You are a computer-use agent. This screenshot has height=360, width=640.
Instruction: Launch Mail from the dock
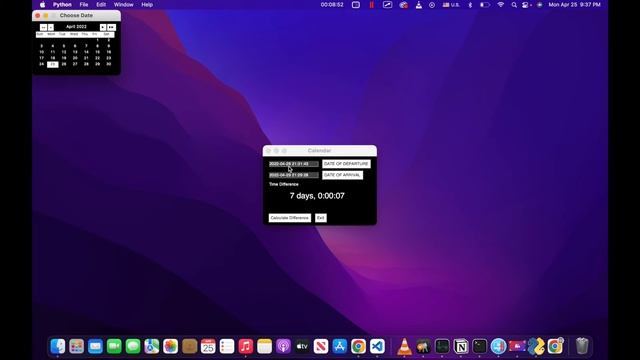coord(95,346)
